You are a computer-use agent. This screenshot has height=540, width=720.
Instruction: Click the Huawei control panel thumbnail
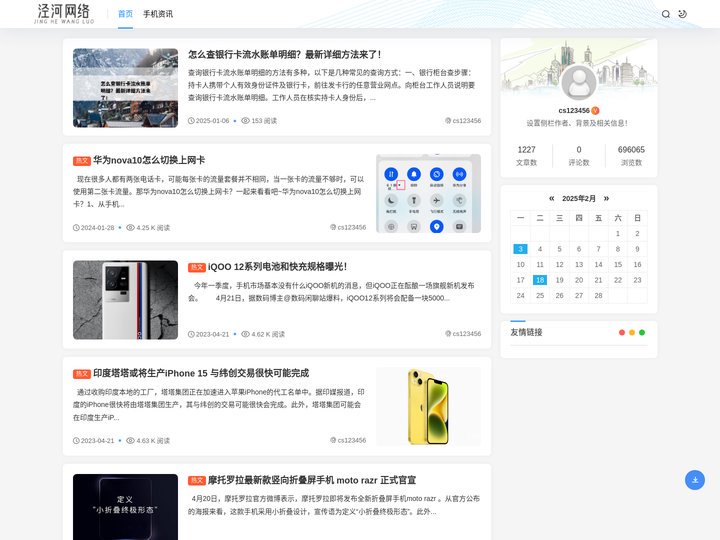click(428, 193)
